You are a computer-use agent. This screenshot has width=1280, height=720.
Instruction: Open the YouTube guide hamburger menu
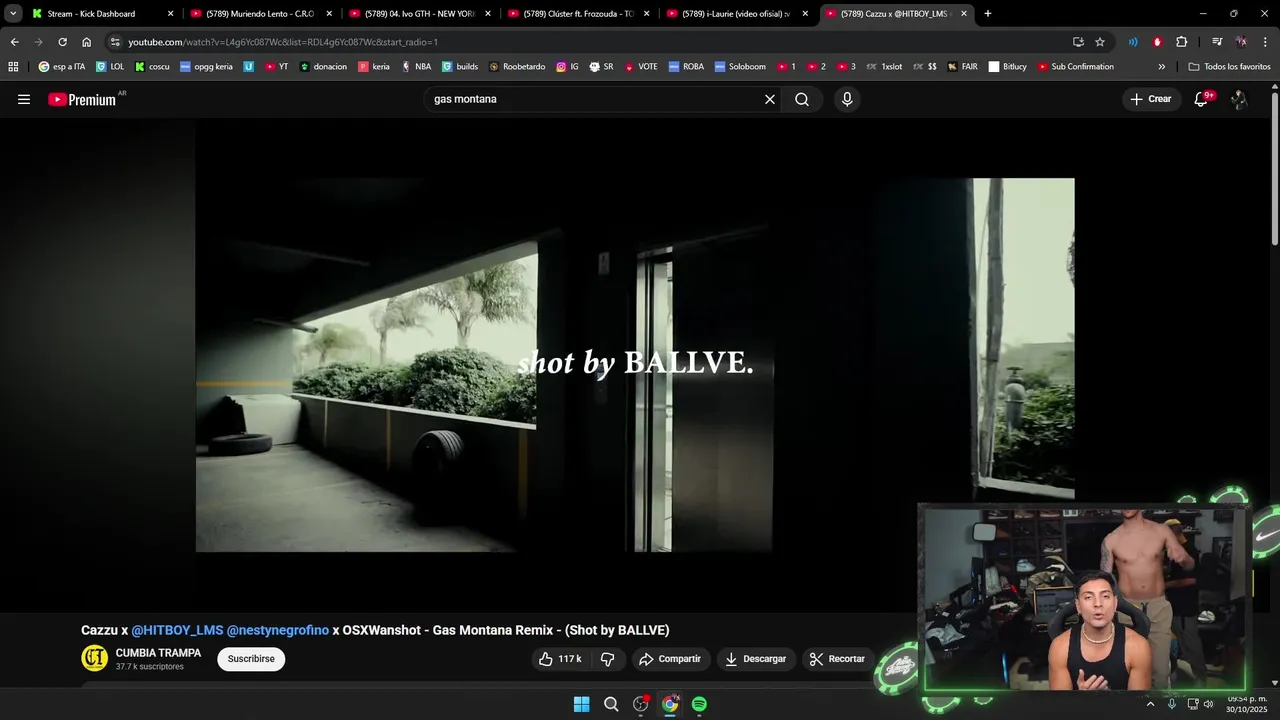[24, 99]
